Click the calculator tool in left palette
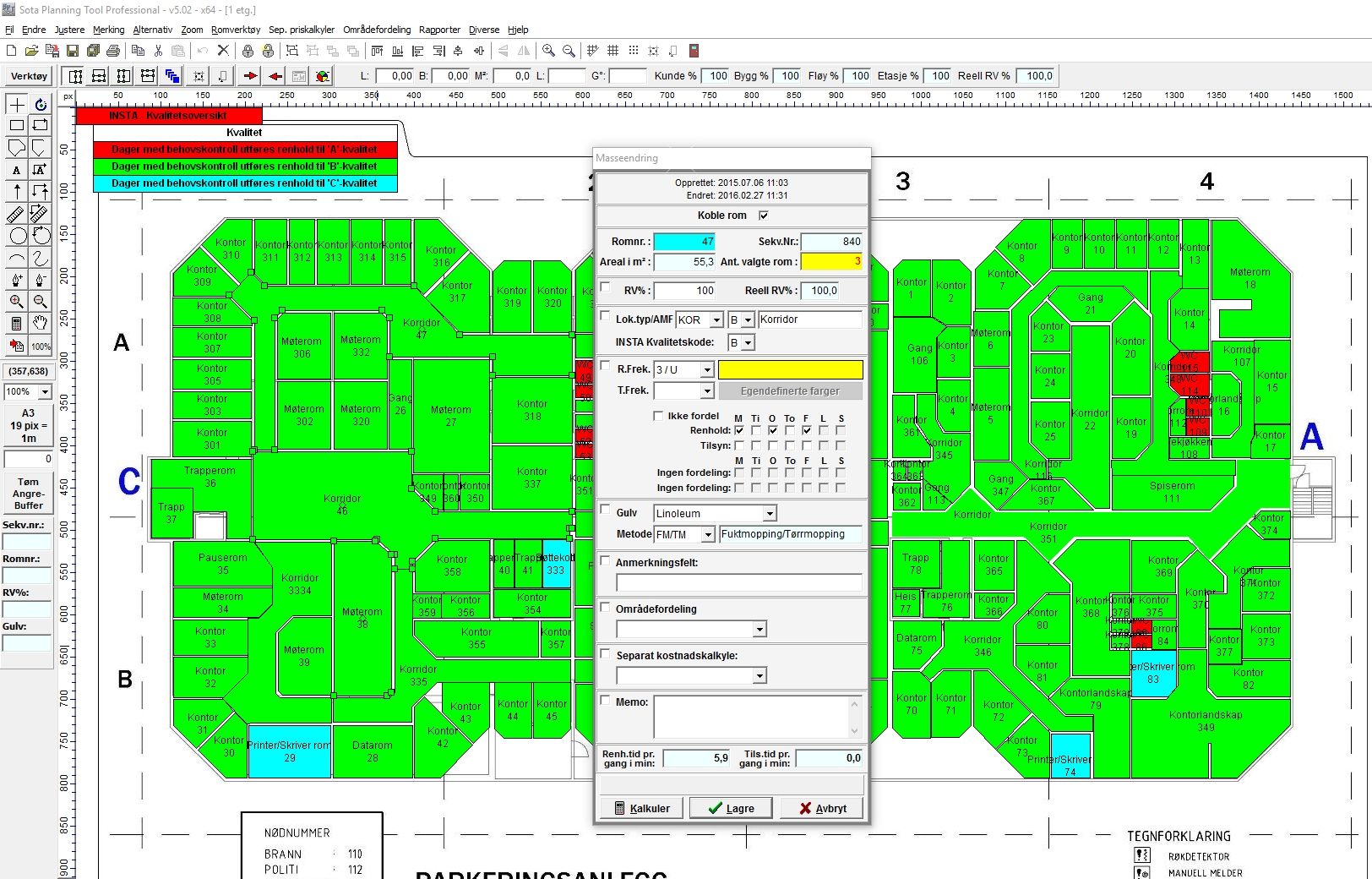Viewport: 1372px width, 879px height. pos(16,323)
